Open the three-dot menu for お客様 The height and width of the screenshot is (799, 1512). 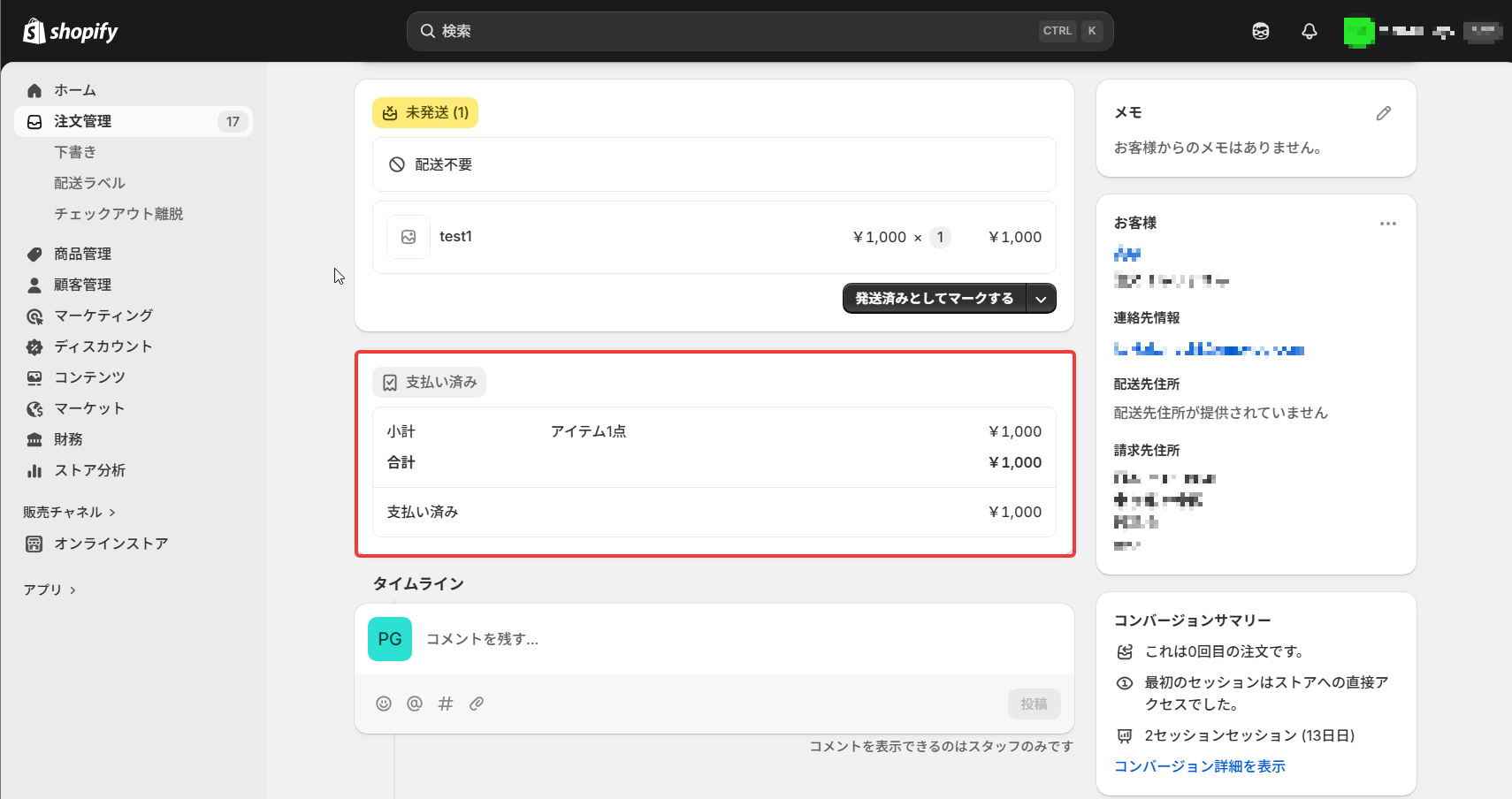click(1388, 224)
